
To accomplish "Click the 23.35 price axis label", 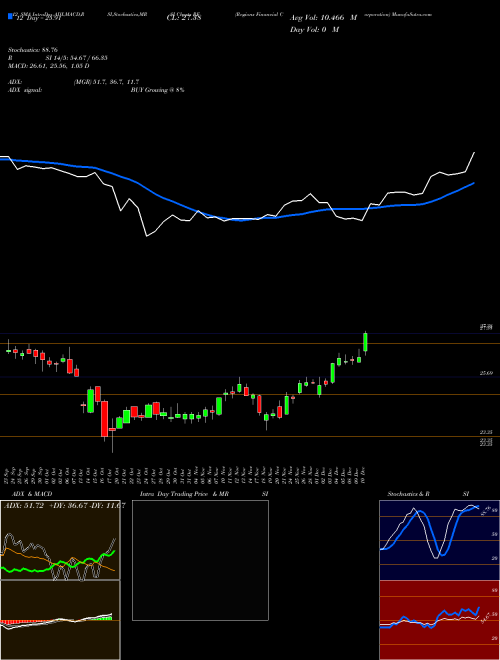I will (486, 432).
